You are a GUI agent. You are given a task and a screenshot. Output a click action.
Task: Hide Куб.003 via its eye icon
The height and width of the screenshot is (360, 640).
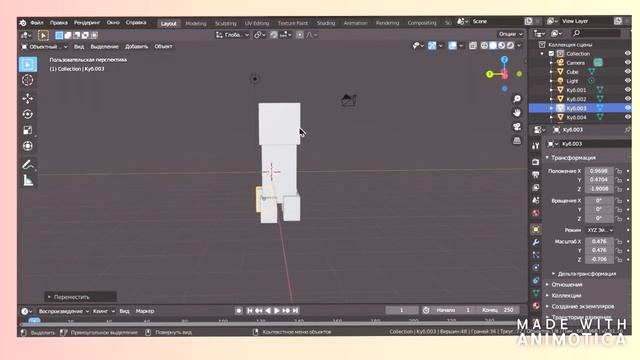[x=627, y=108]
